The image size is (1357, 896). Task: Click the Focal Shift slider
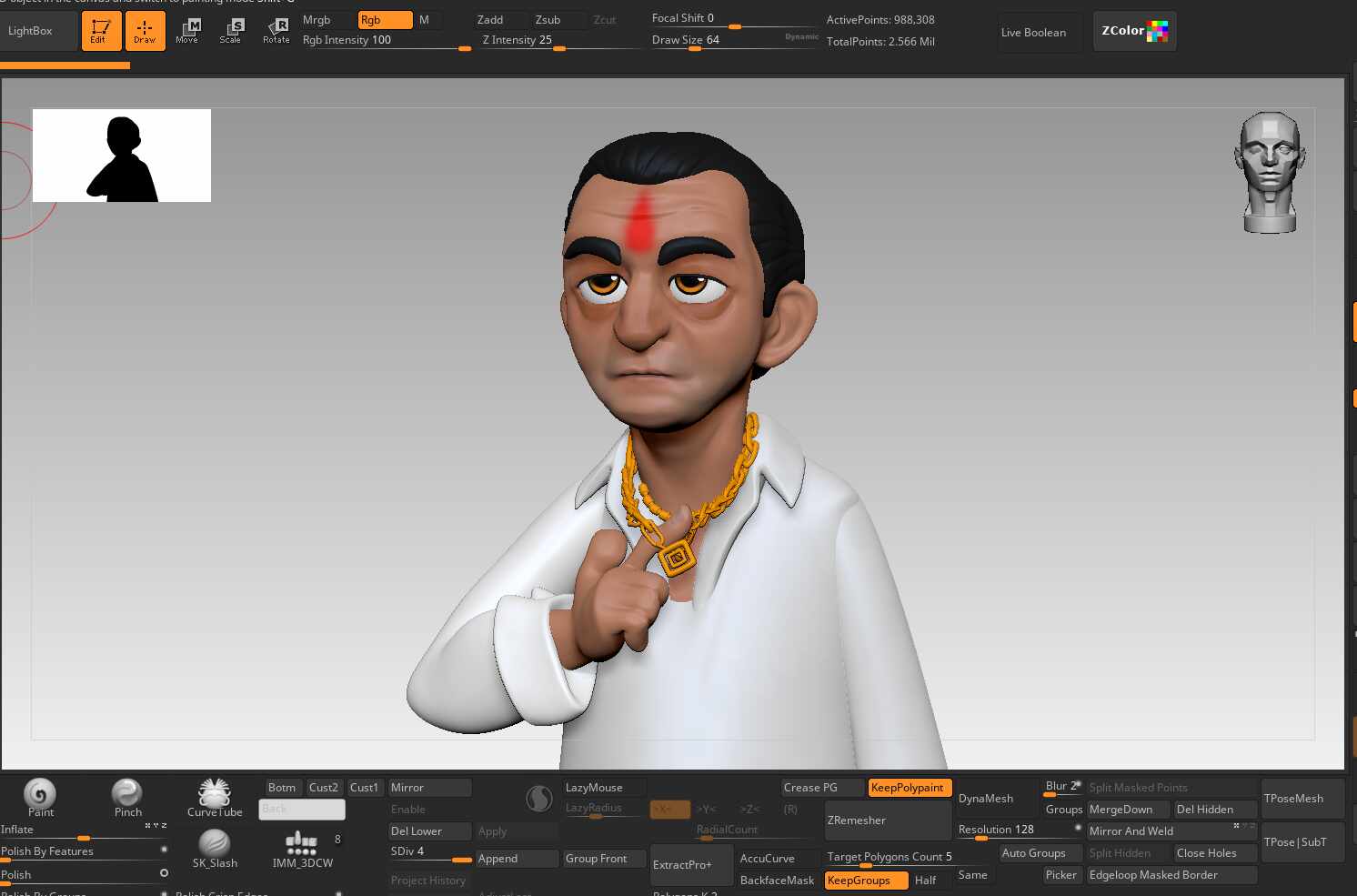pos(735,19)
